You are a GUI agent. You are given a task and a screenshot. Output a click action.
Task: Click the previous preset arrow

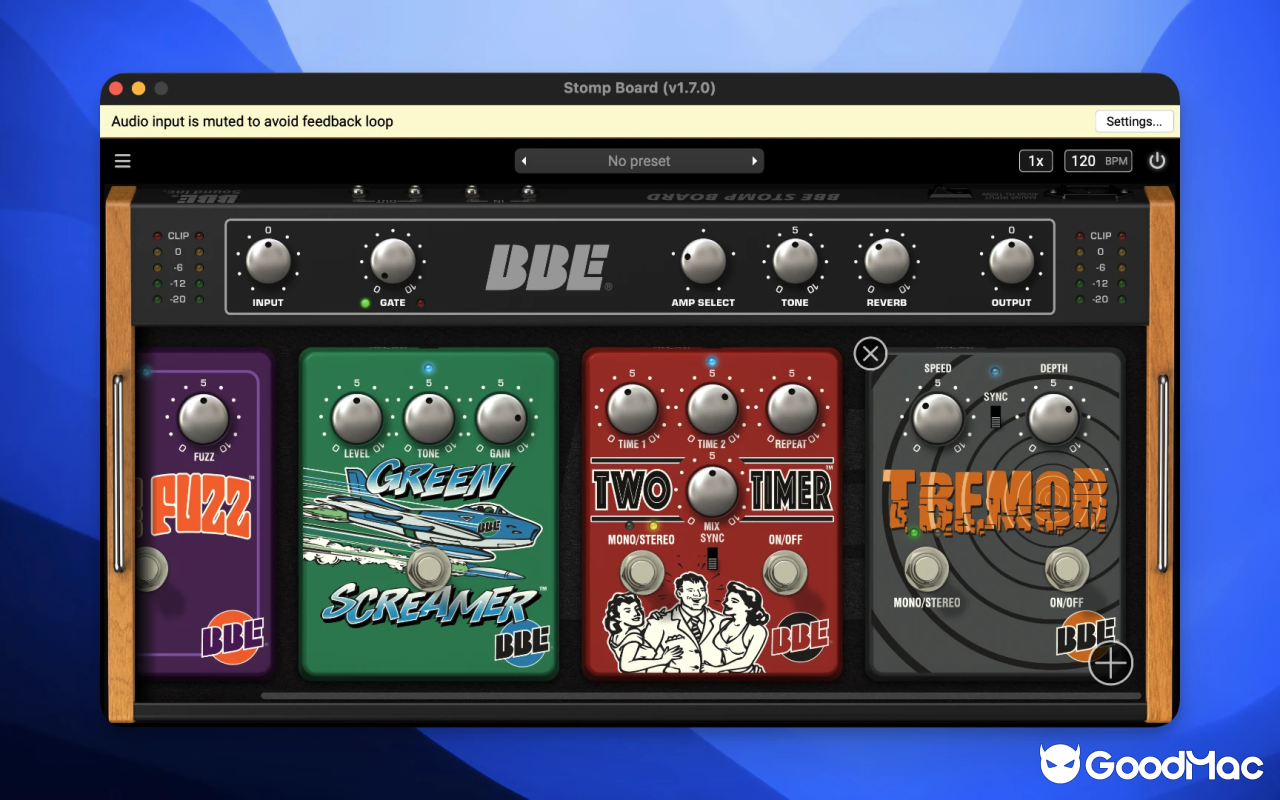pos(524,160)
